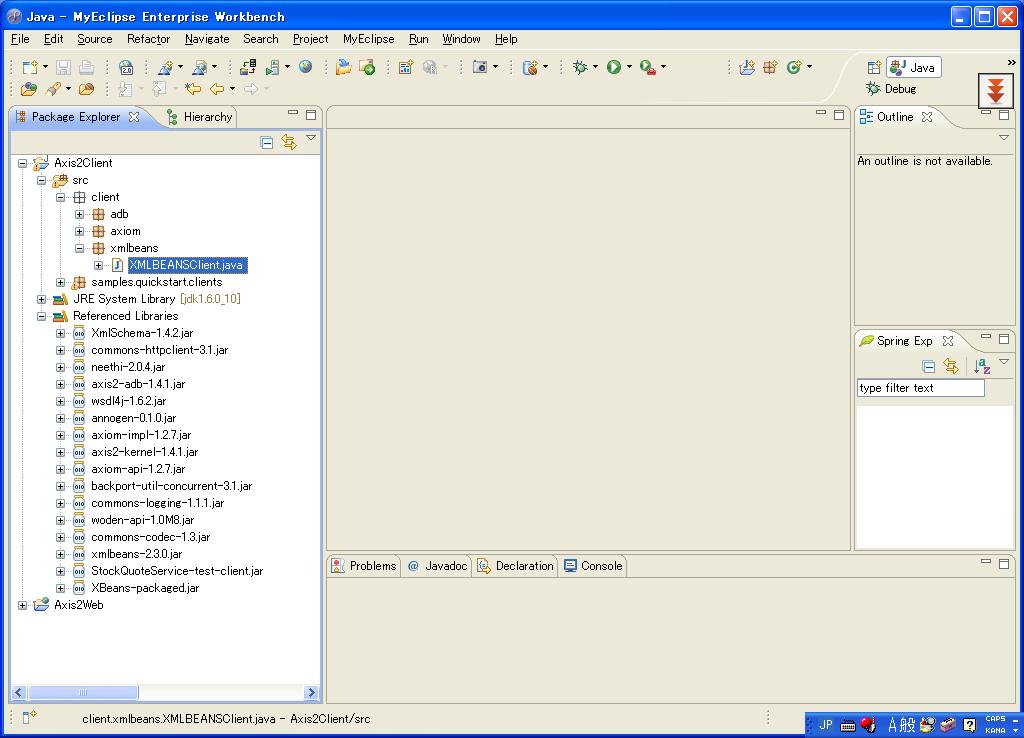1024x738 pixels.
Task: Open the File menu
Action: [20, 39]
